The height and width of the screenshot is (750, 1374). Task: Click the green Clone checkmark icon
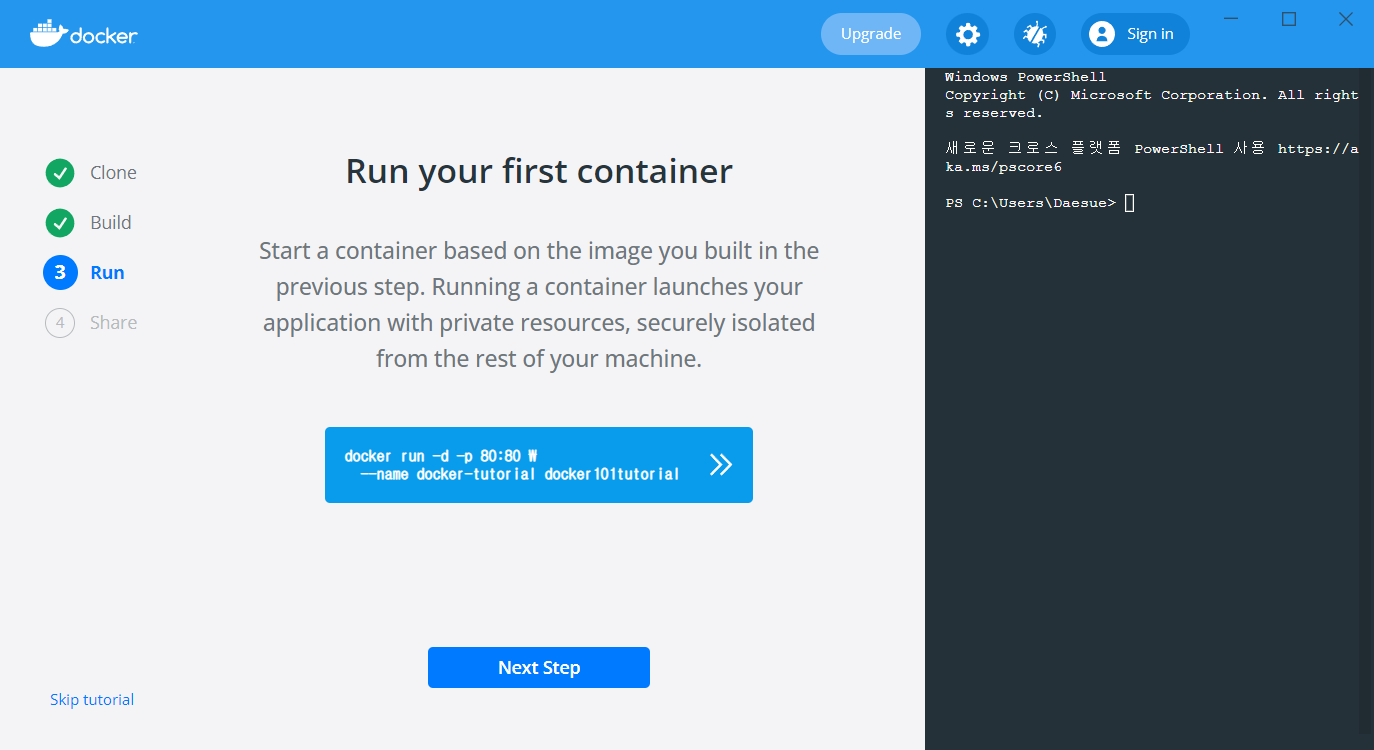coord(60,173)
